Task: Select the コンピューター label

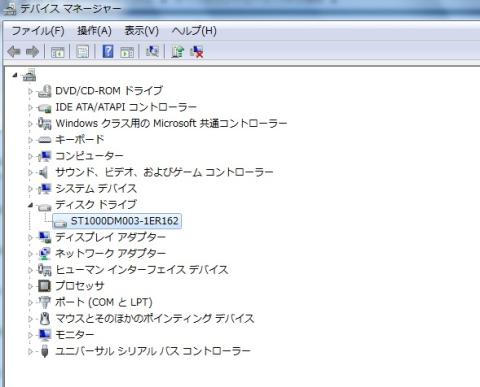Action: click(89, 156)
